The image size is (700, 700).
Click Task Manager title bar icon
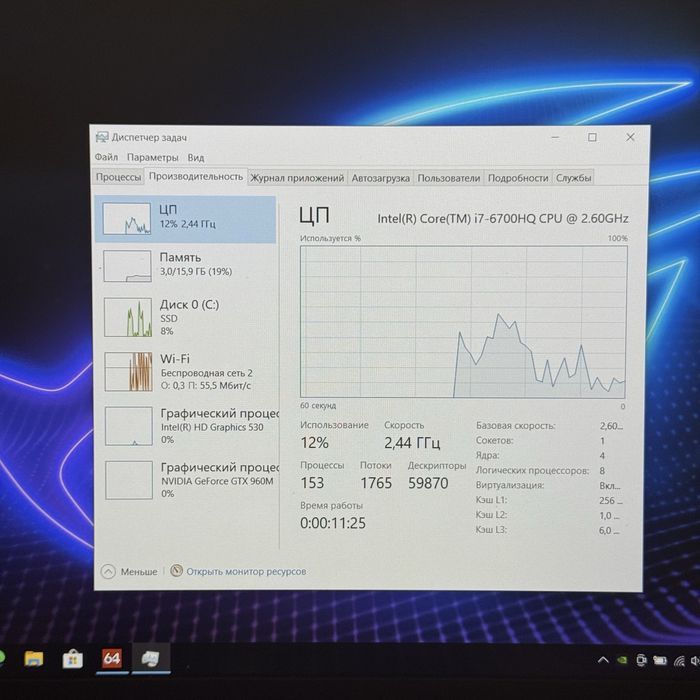click(102, 137)
